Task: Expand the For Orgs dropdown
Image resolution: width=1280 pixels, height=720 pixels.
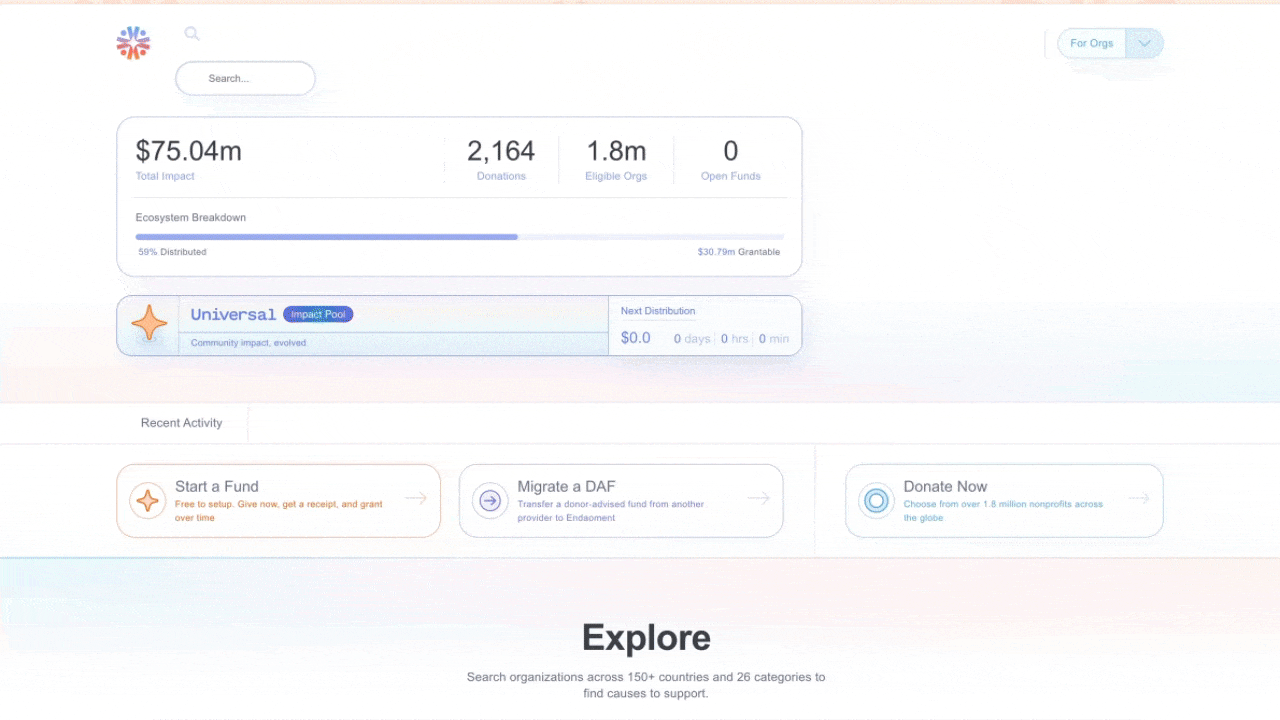Action: [1143, 43]
